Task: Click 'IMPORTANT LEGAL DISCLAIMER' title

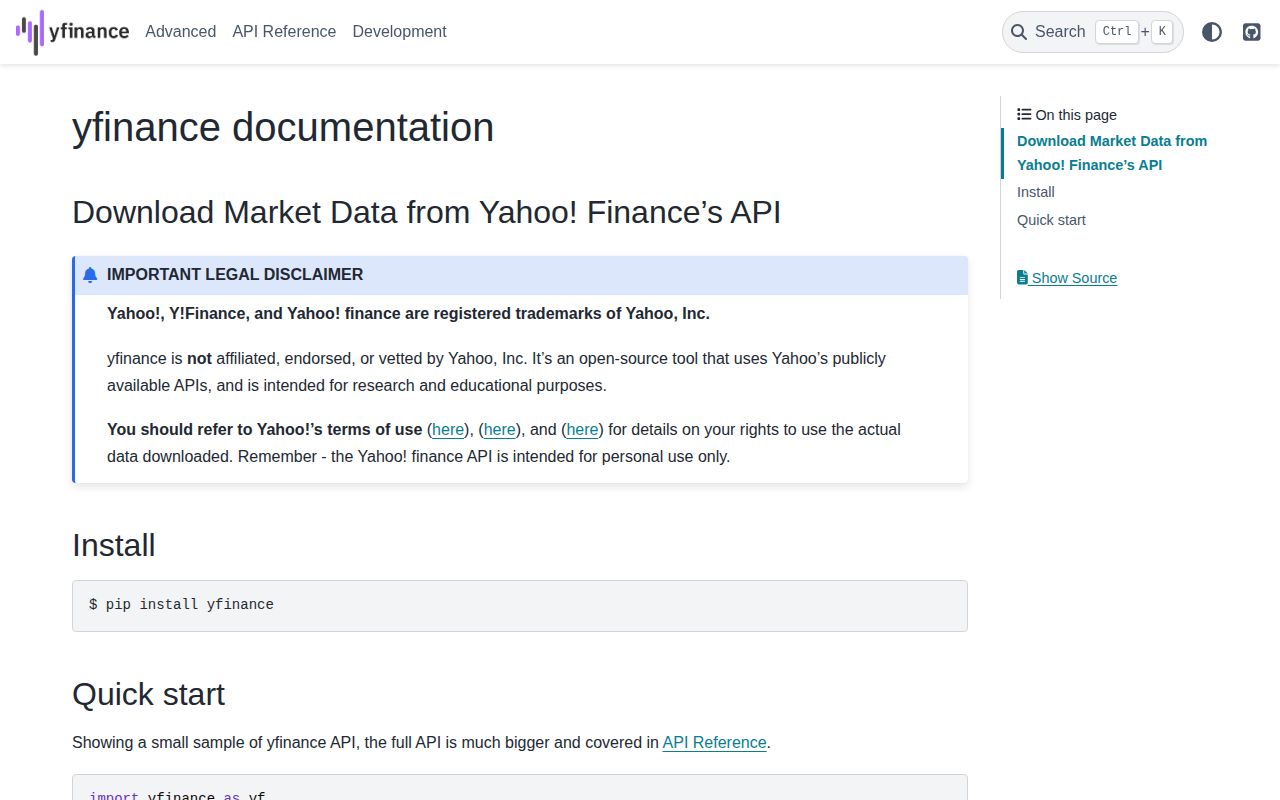Action: tap(235, 275)
